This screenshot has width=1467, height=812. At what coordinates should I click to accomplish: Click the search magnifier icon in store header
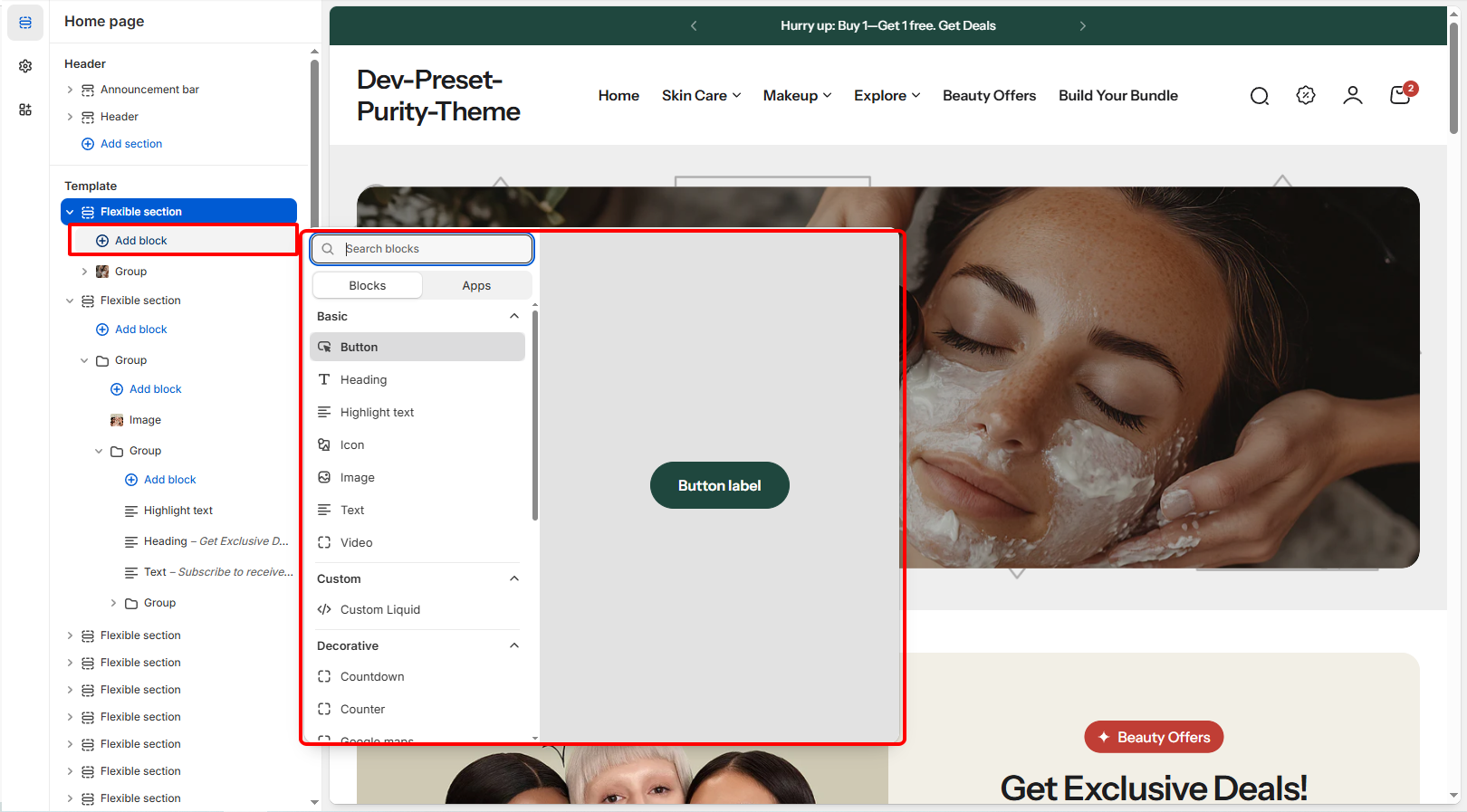(x=1259, y=96)
